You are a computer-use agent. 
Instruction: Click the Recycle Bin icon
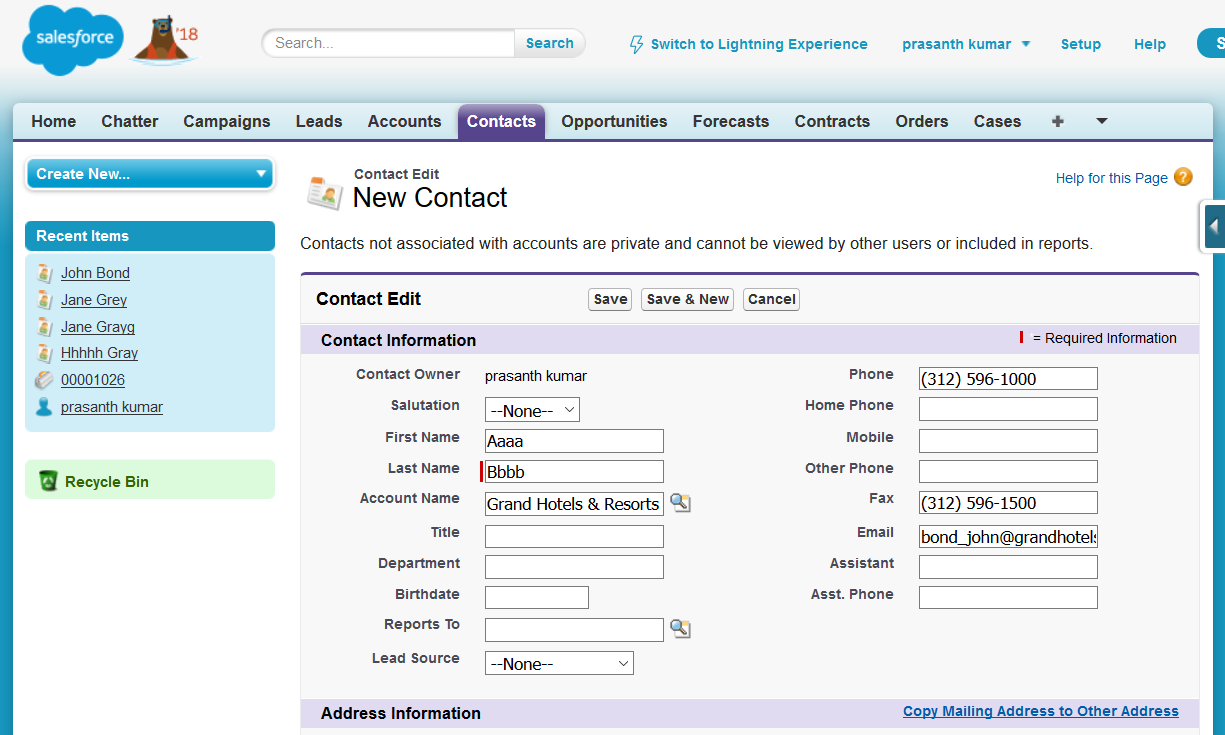[48, 481]
